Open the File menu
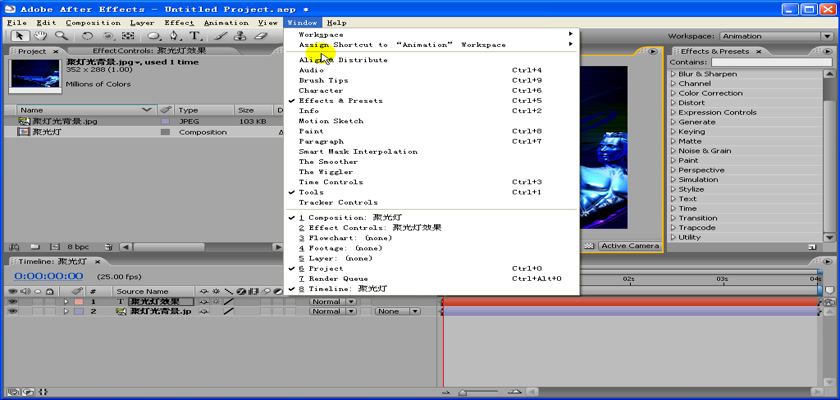 tap(17, 22)
